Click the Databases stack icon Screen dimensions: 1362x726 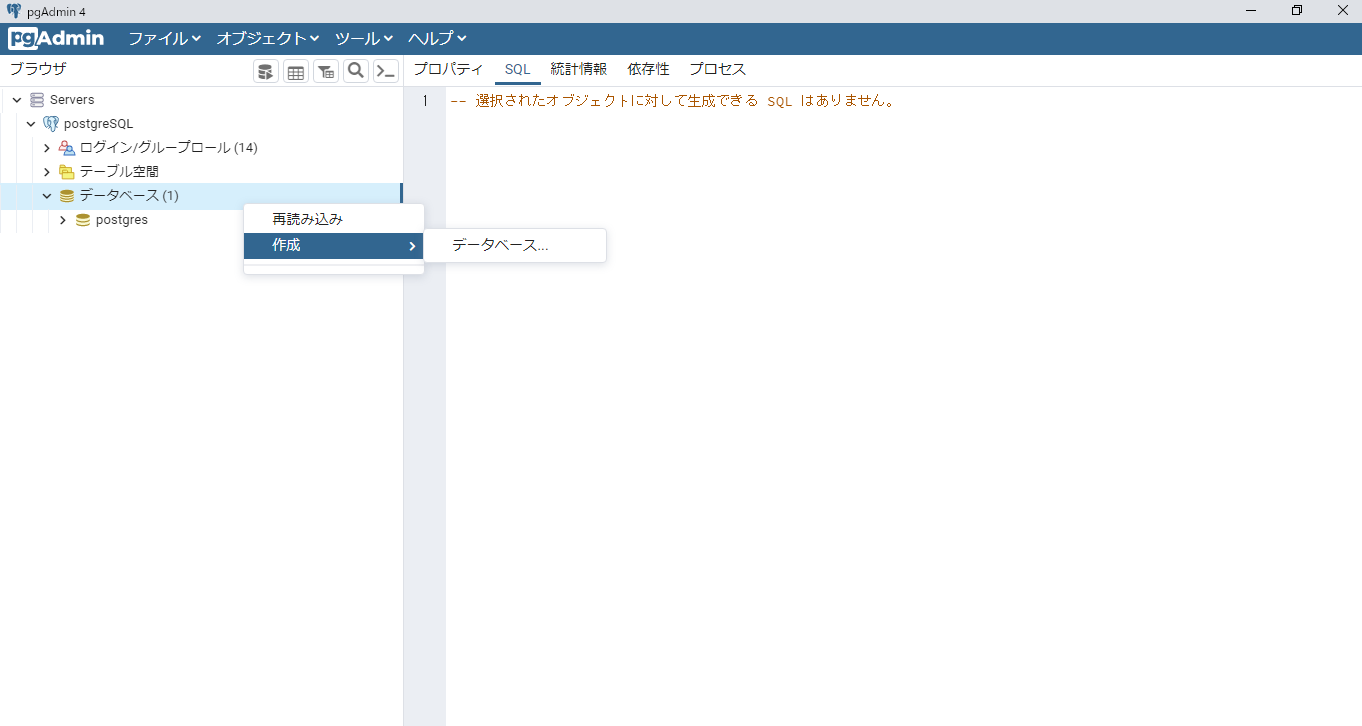coord(67,196)
